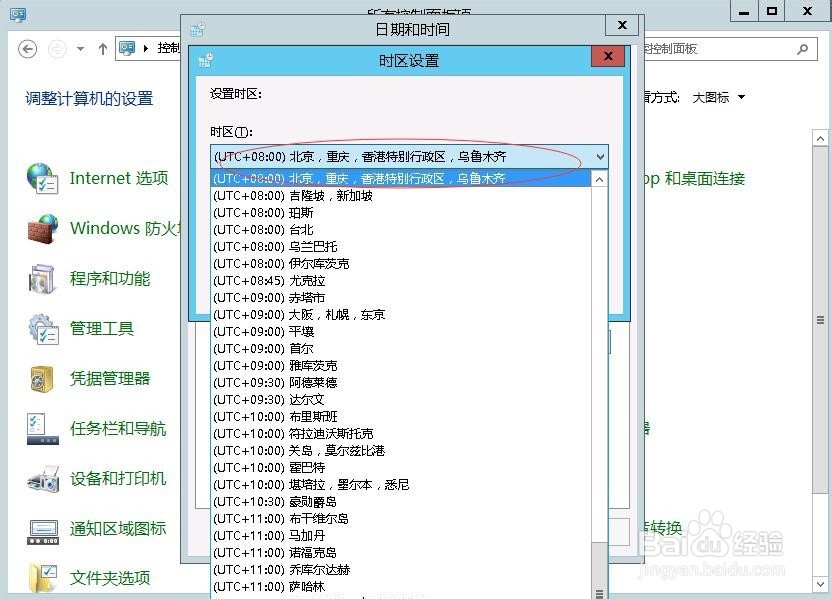The height and width of the screenshot is (599, 832).
Task: Select (UTC+10:00) 关岛，莫尔兹比港 time zone
Action: pyautogui.click(x=401, y=450)
